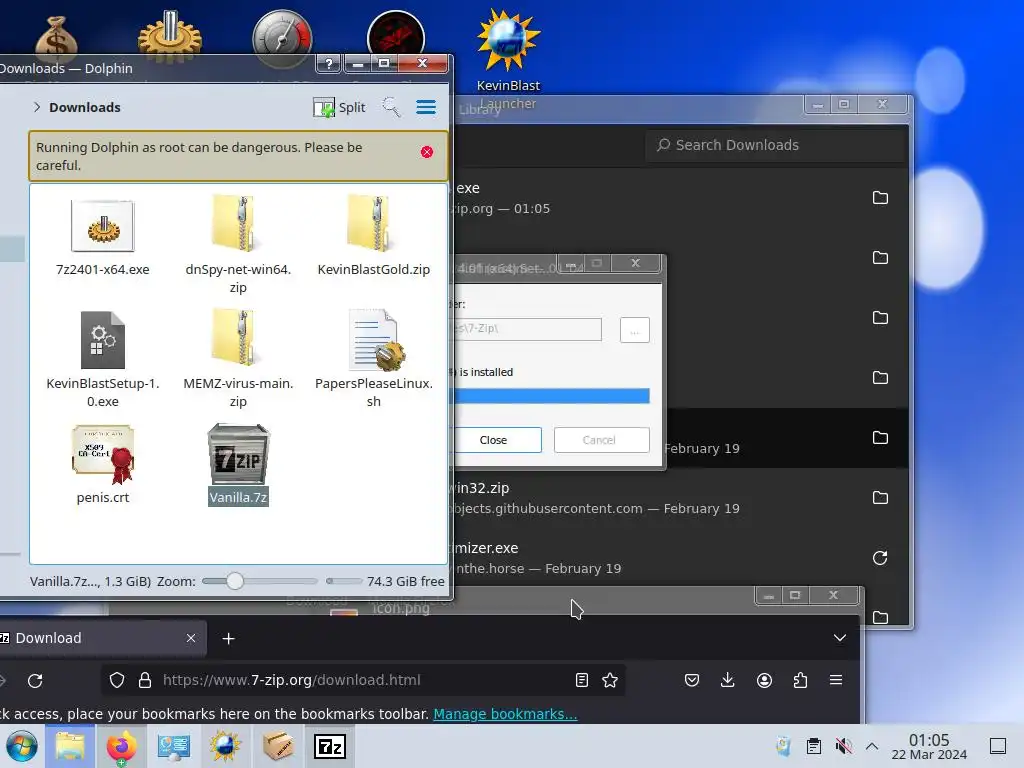Open search in the Dolphin toolbar
The width and height of the screenshot is (1024, 768).
click(391, 107)
